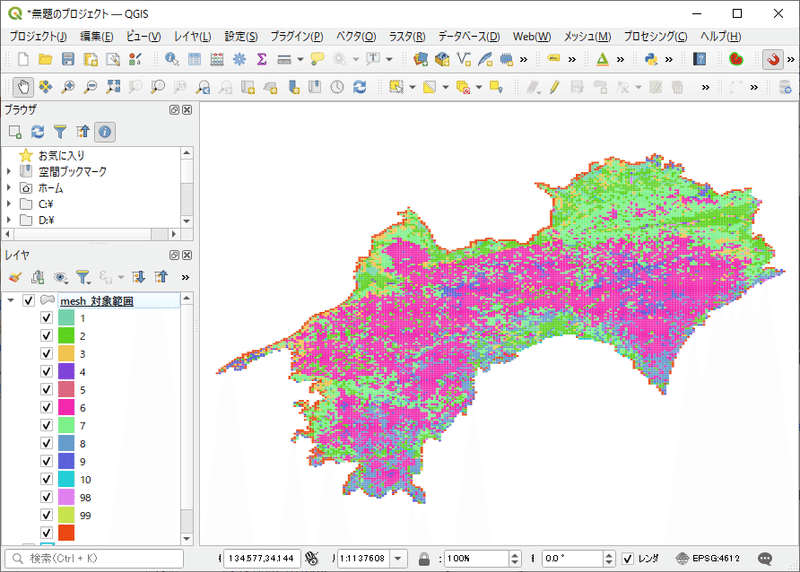This screenshot has width=800, height=572.
Task: Open the プラグイン(P) menu
Action: (296, 36)
